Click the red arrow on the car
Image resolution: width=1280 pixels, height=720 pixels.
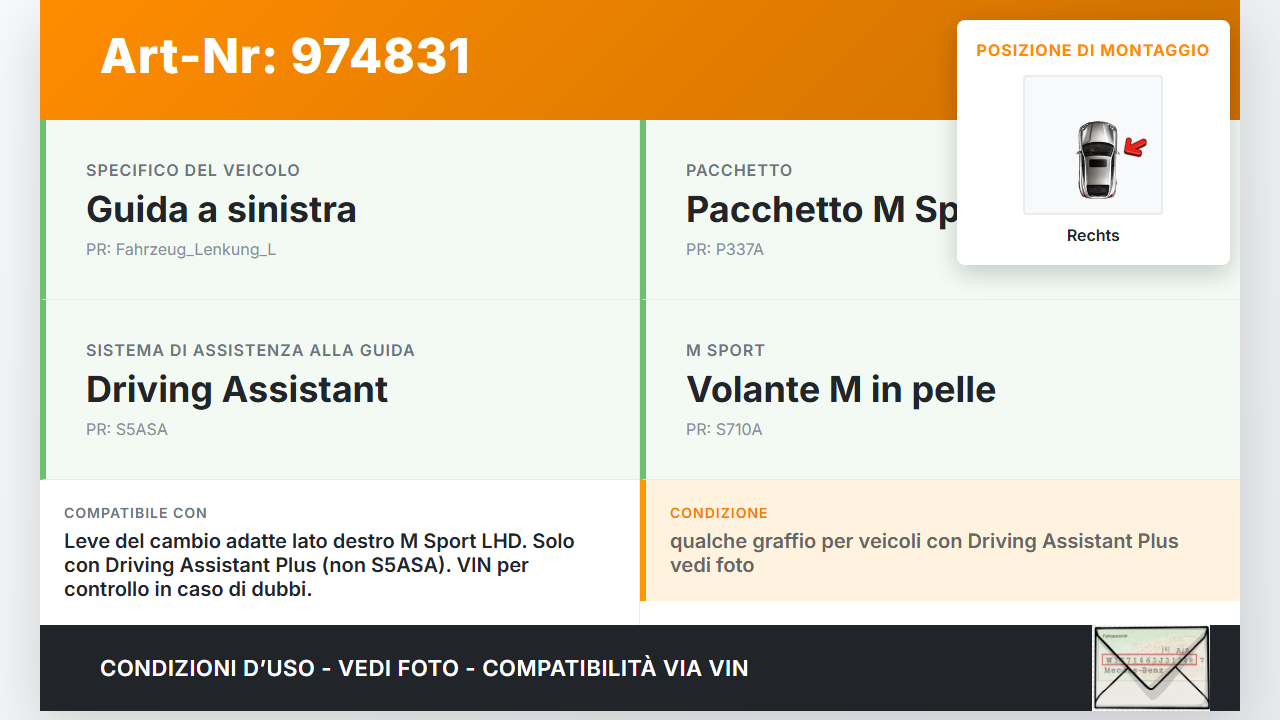click(x=1134, y=148)
